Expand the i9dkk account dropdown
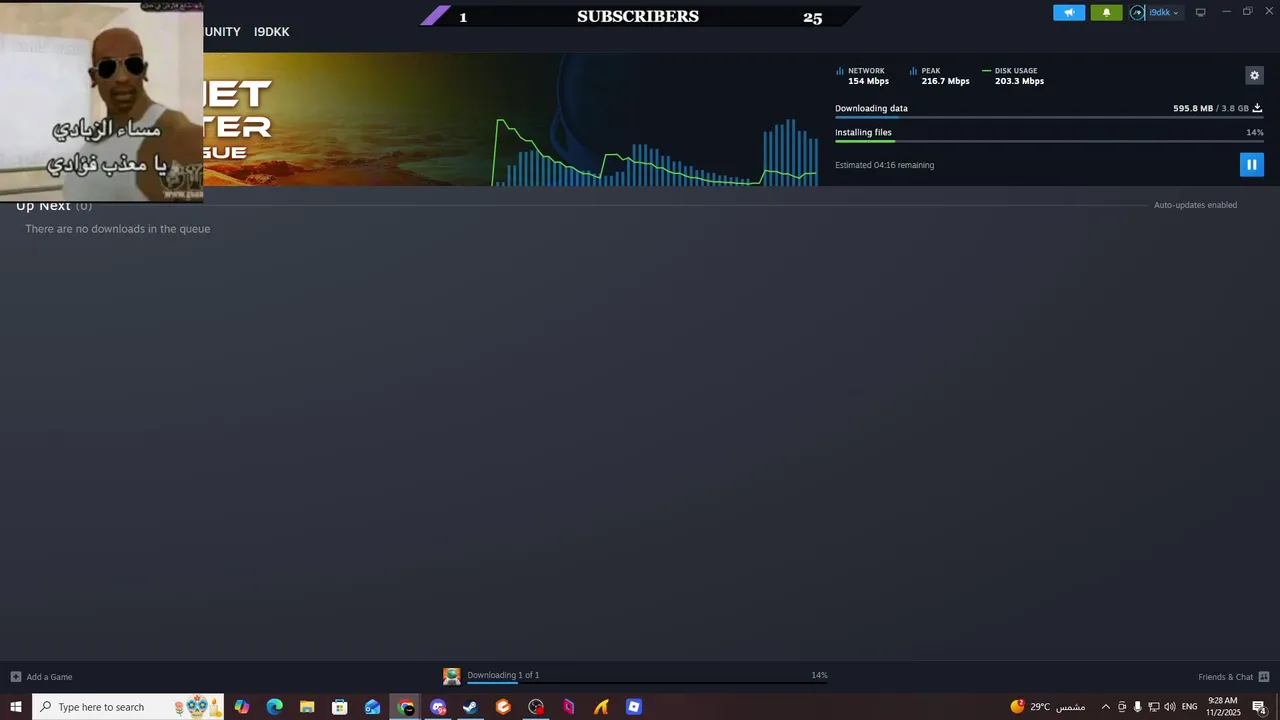Viewport: 1280px width, 720px height. (x=1163, y=13)
